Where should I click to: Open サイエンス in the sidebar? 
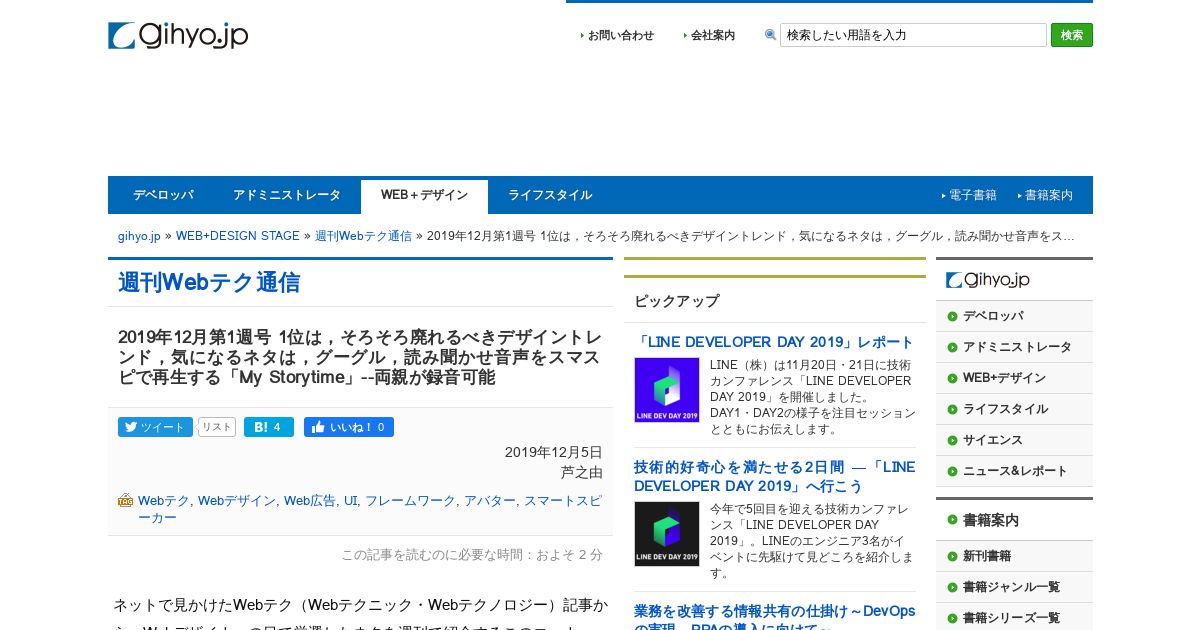pos(1014,440)
